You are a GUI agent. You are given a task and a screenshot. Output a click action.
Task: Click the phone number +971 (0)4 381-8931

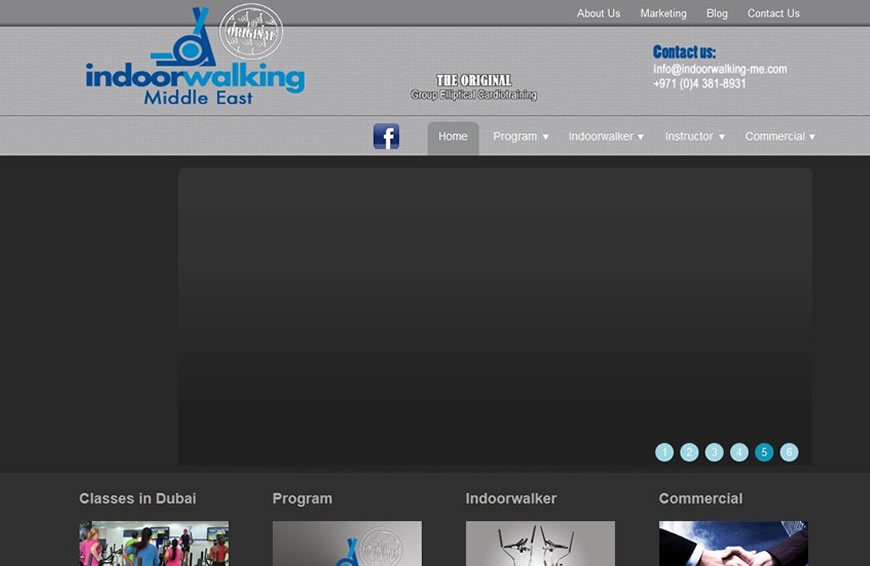point(699,84)
